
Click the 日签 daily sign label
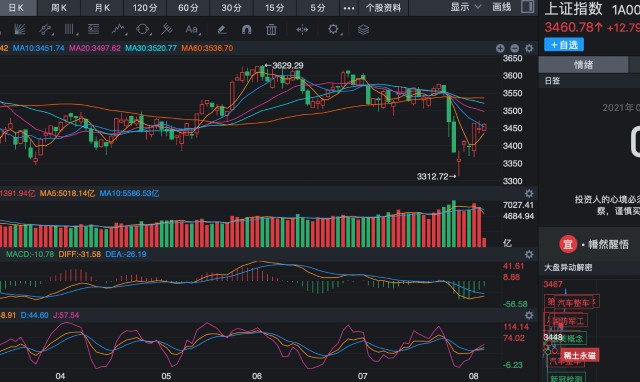point(552,81)
